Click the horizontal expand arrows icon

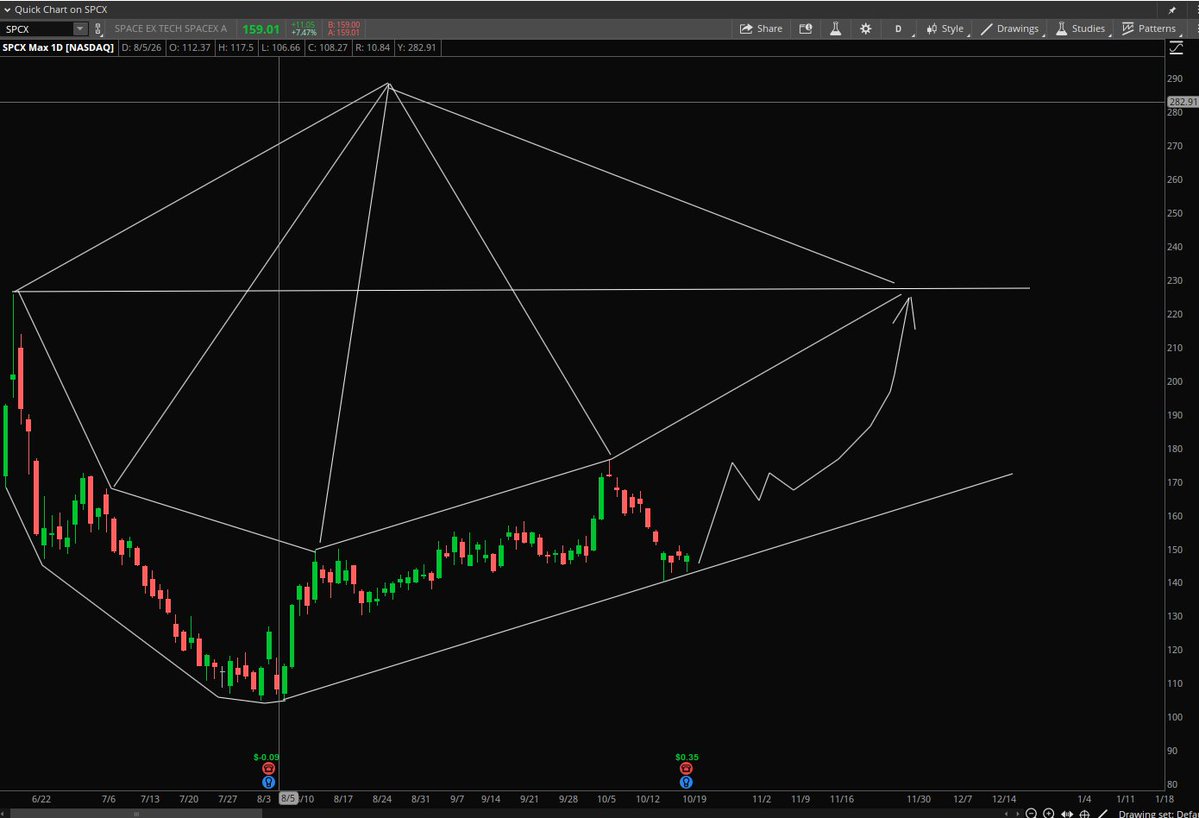[1067, 813]
